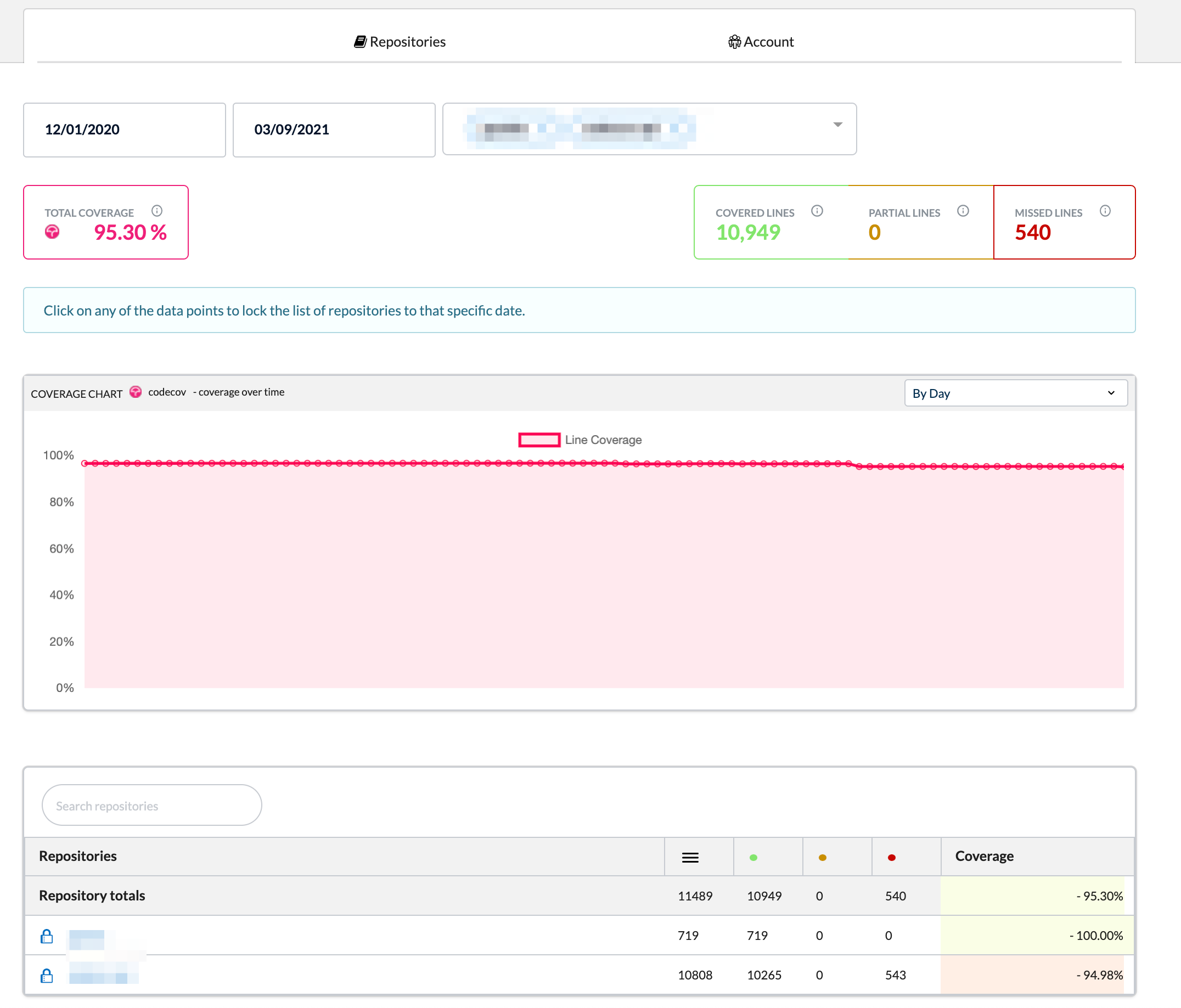Screen dimensions: 1181x1008
Task: Click the orange partial-lines column dot
Action: (x=822, y=858)
